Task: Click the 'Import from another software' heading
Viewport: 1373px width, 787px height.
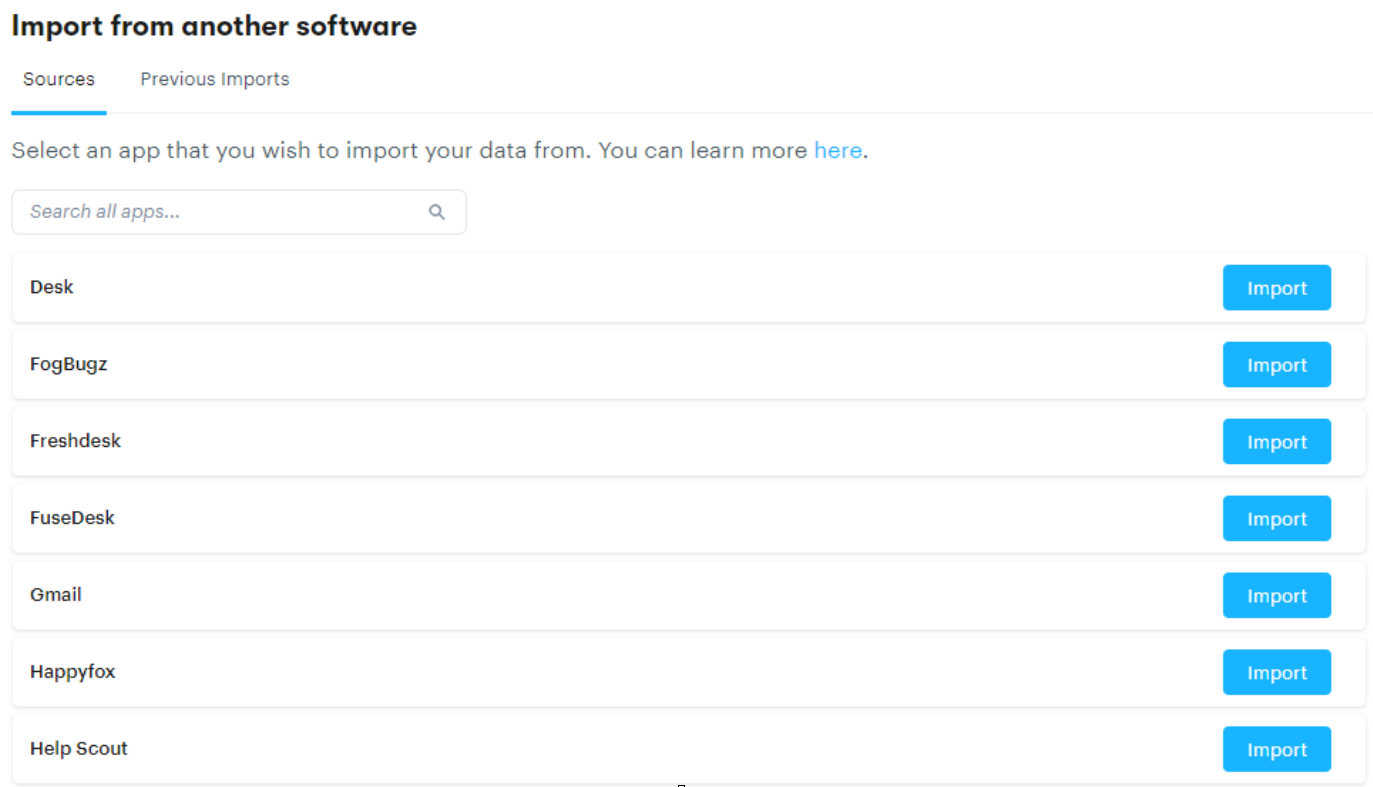Action: pos(214,26)
